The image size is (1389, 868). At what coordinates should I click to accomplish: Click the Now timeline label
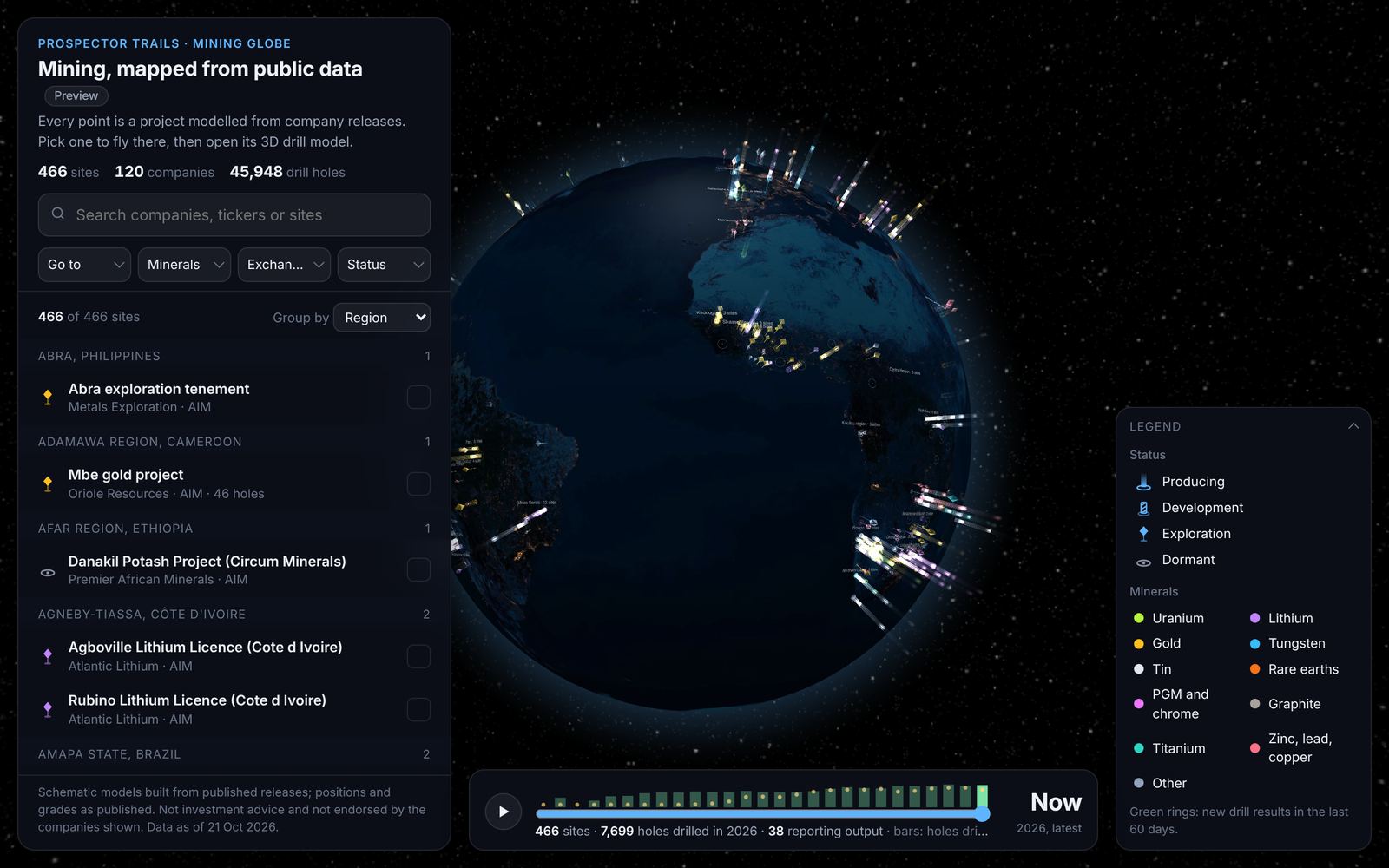click(1056, 802)
